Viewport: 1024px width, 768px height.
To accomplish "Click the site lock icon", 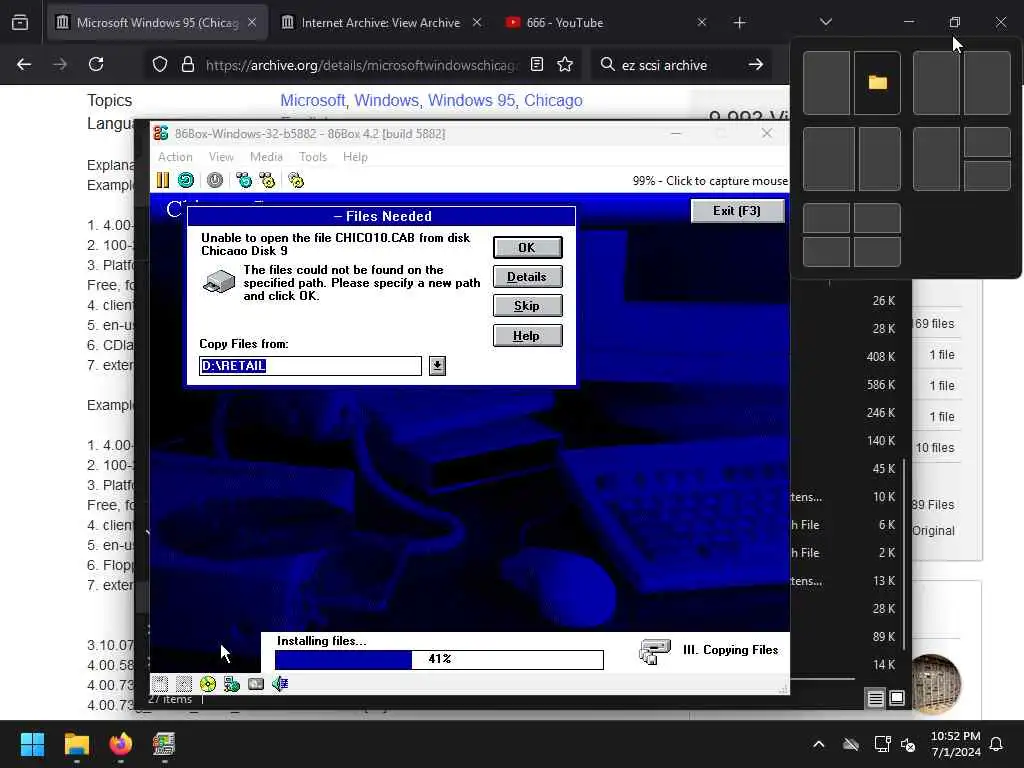I will [188, 64].
